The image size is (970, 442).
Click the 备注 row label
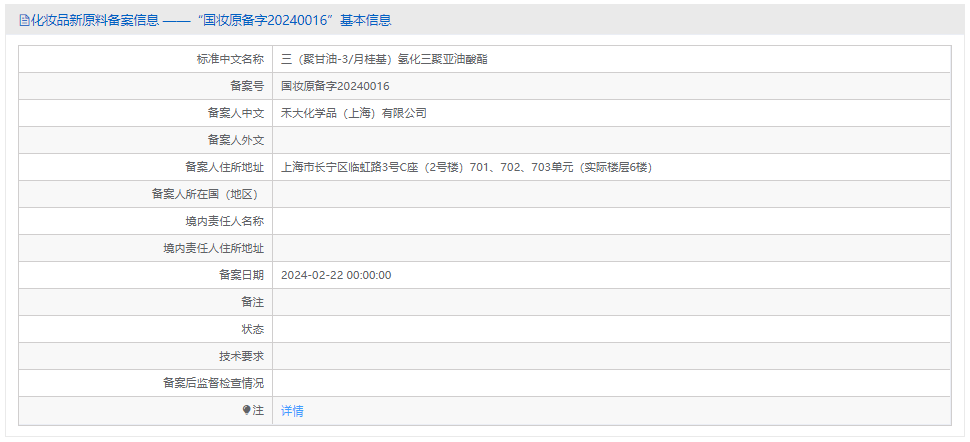(252, 302)
